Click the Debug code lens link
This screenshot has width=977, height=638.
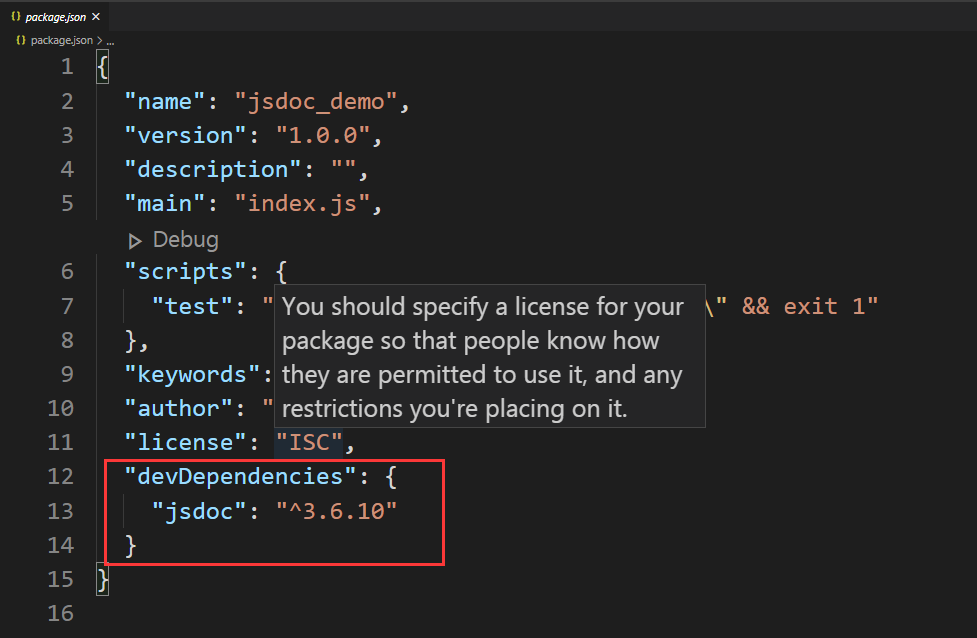(x=186, y=240)
